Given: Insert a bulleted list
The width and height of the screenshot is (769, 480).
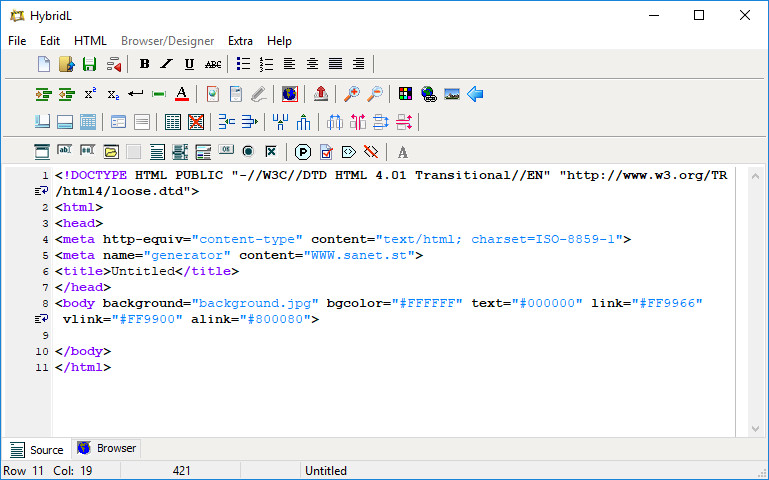Looking at the screenshot, I should [243, 64].
